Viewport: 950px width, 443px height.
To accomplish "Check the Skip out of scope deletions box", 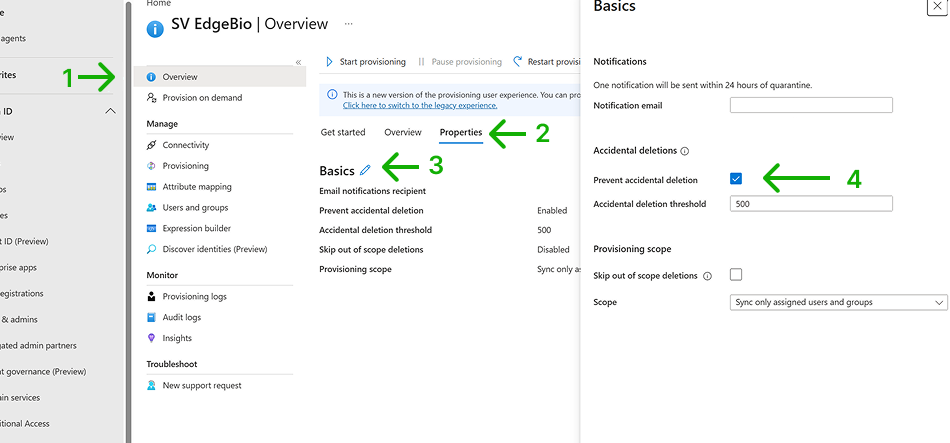I will pos(736,275).
